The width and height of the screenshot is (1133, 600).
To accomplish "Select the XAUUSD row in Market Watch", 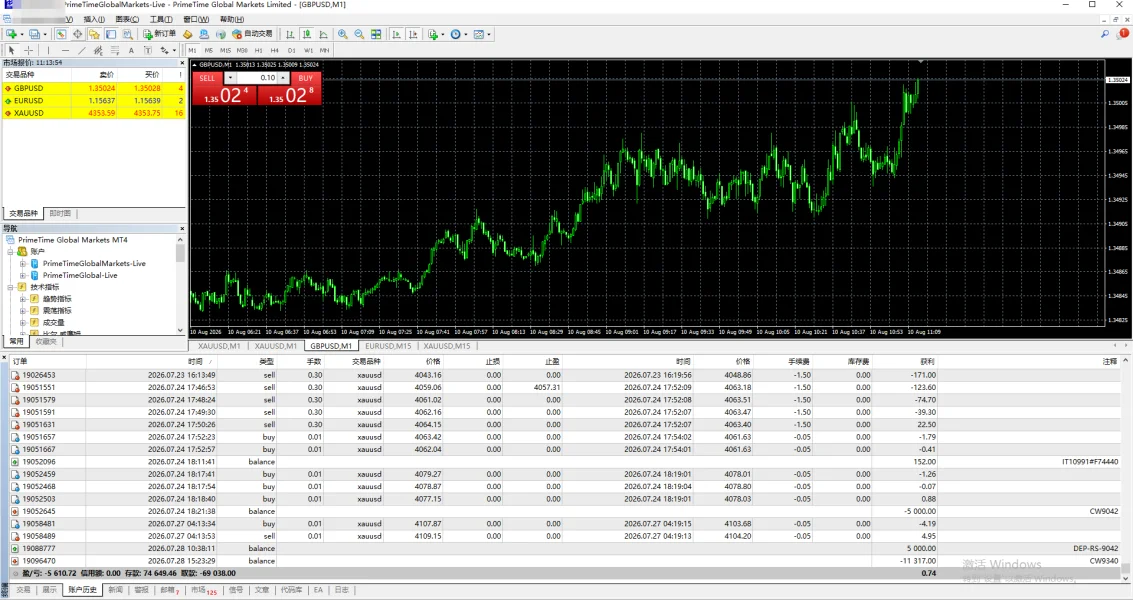I will (94, 113).
